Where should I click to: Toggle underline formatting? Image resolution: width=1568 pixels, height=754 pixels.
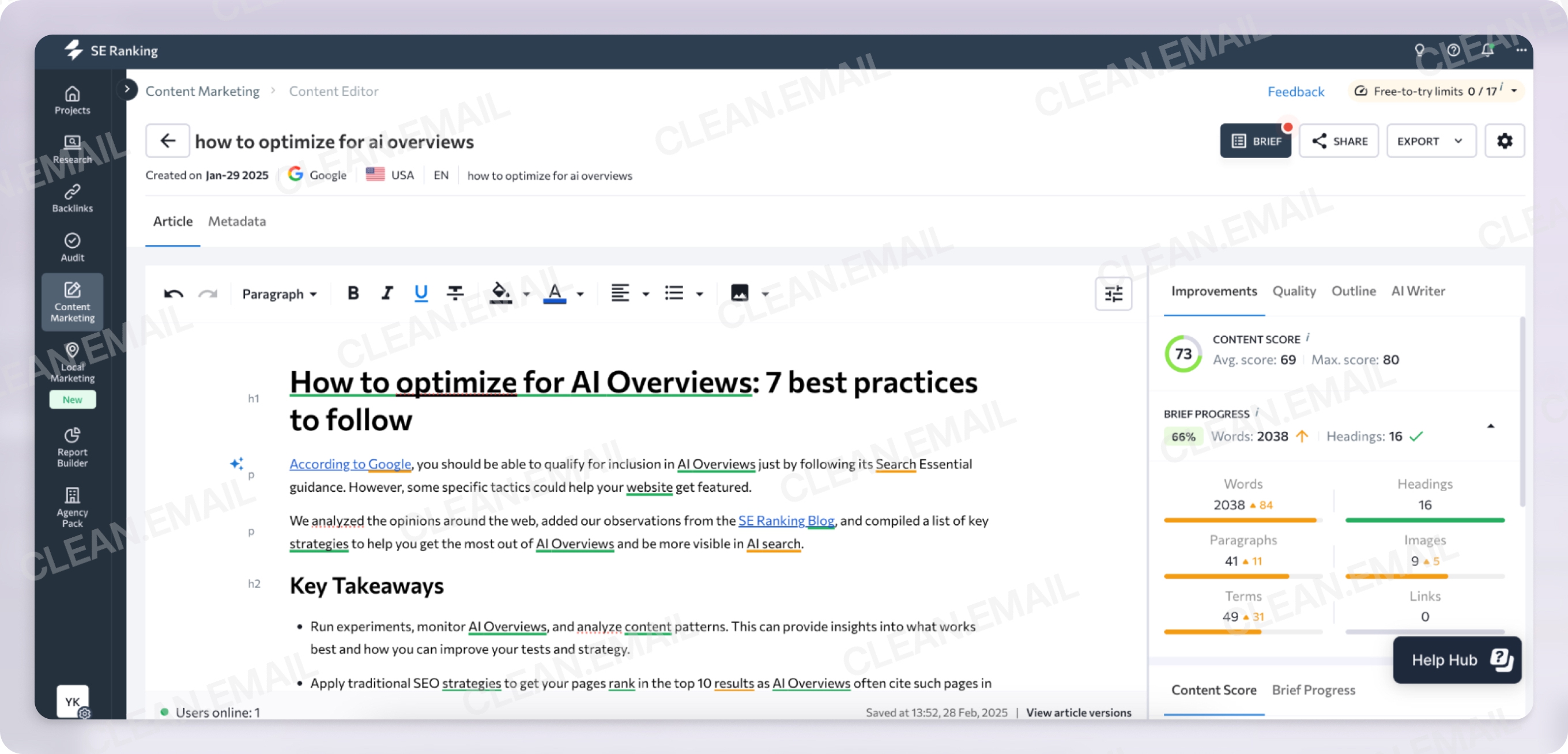pyautogui.click(x=421, y=293)
